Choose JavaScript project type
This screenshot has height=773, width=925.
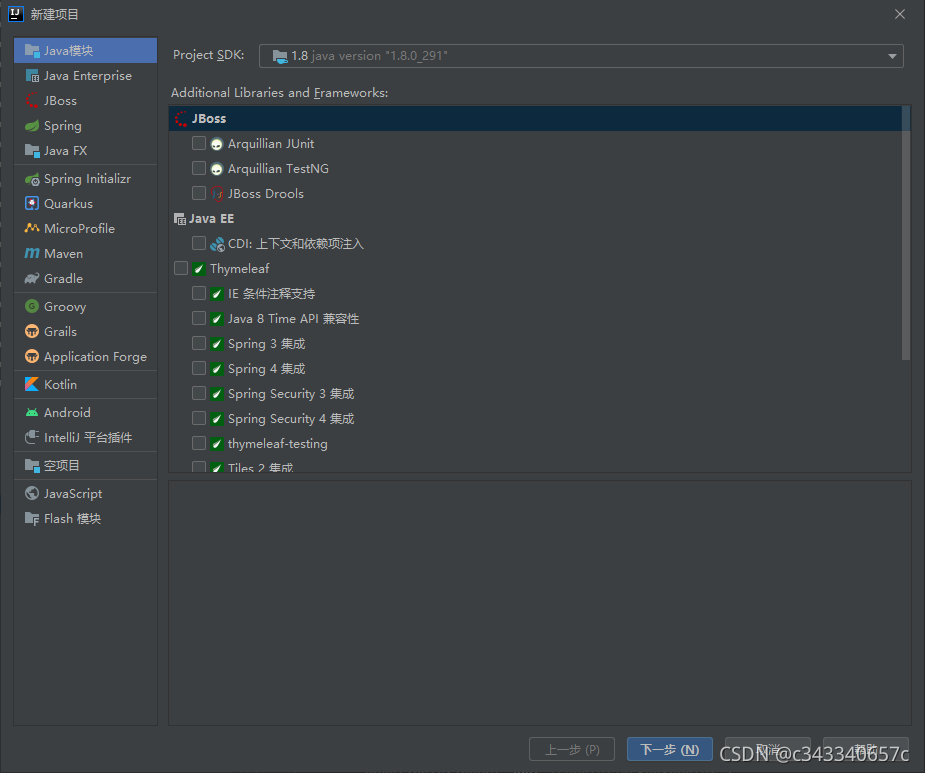86,493
